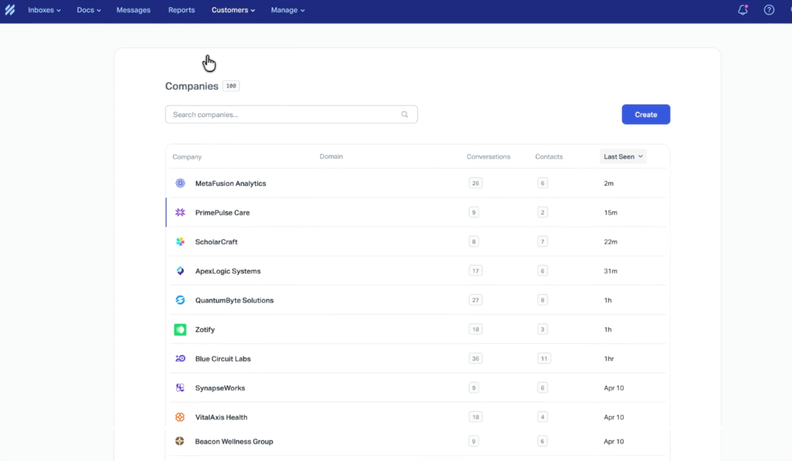Click ApexLogic Systems conversations count 17
The image size is (792, 461).
475,271
